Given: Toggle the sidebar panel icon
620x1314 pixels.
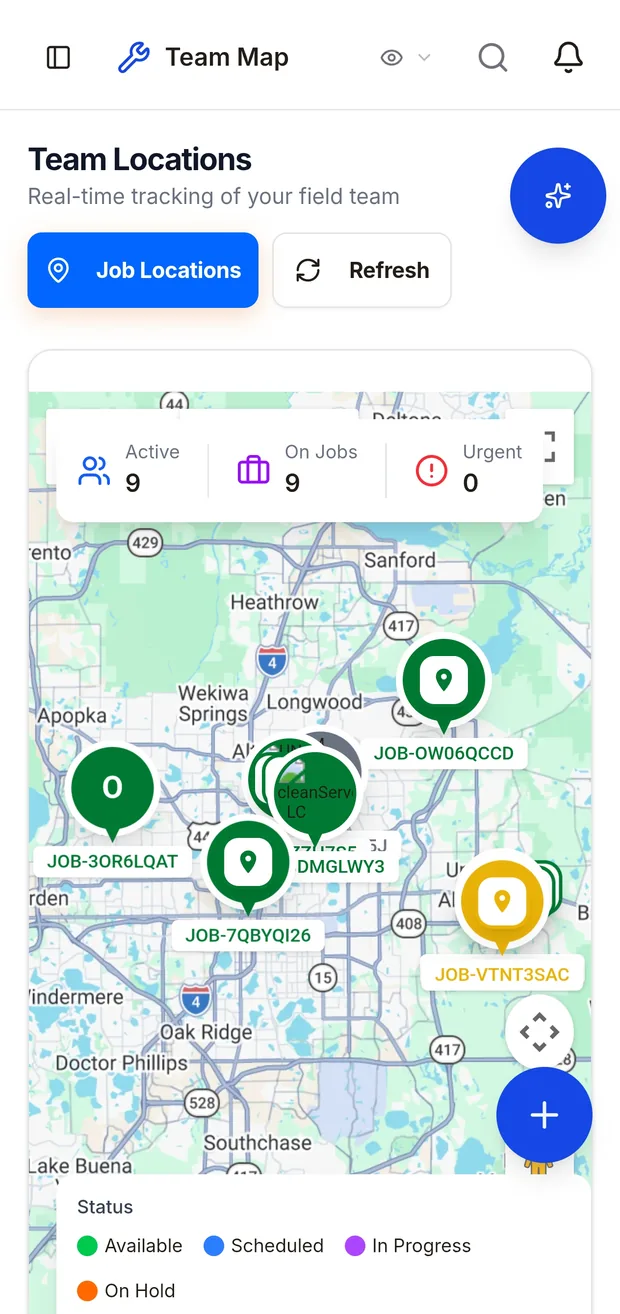Looking at the screenshot, I should pos(59,58).
